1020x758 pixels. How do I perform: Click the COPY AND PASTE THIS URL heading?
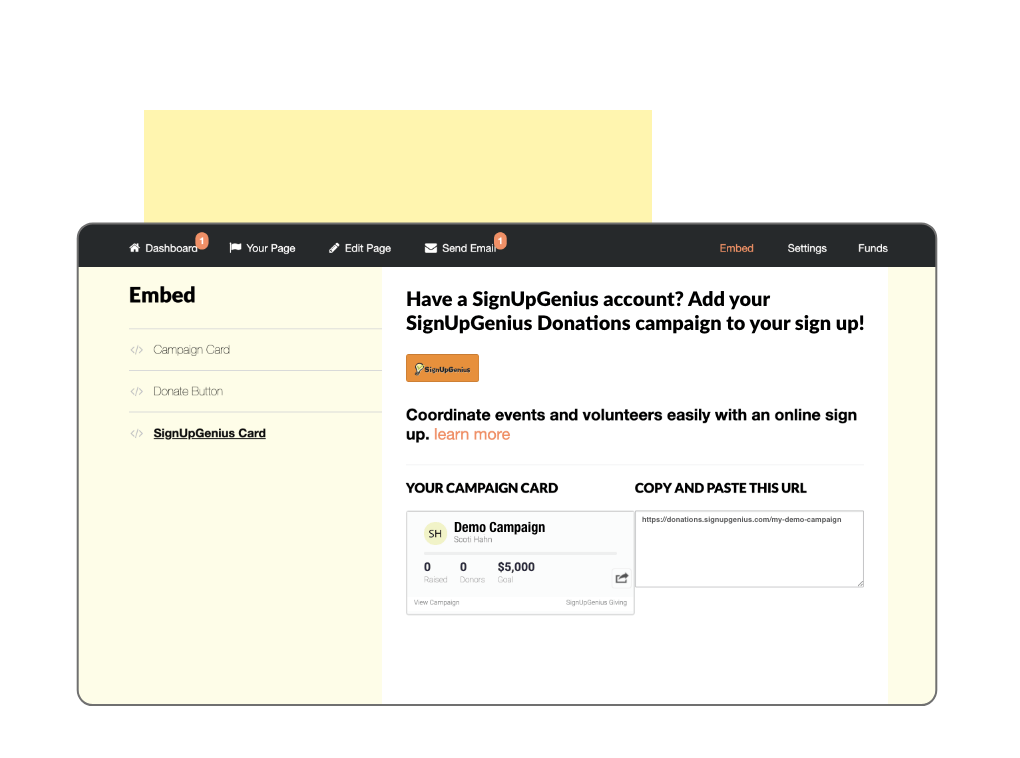pyautogui.click(x=721, y=488)
